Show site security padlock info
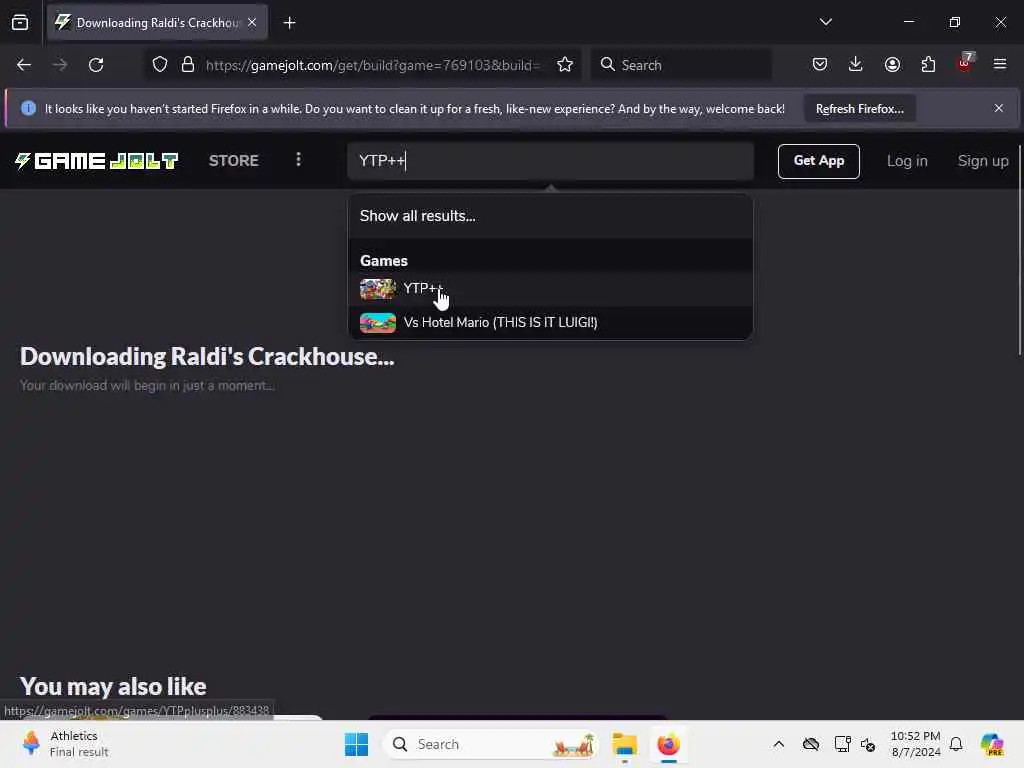Screen dimensions: 1024x768 click(x=188, y=65)
